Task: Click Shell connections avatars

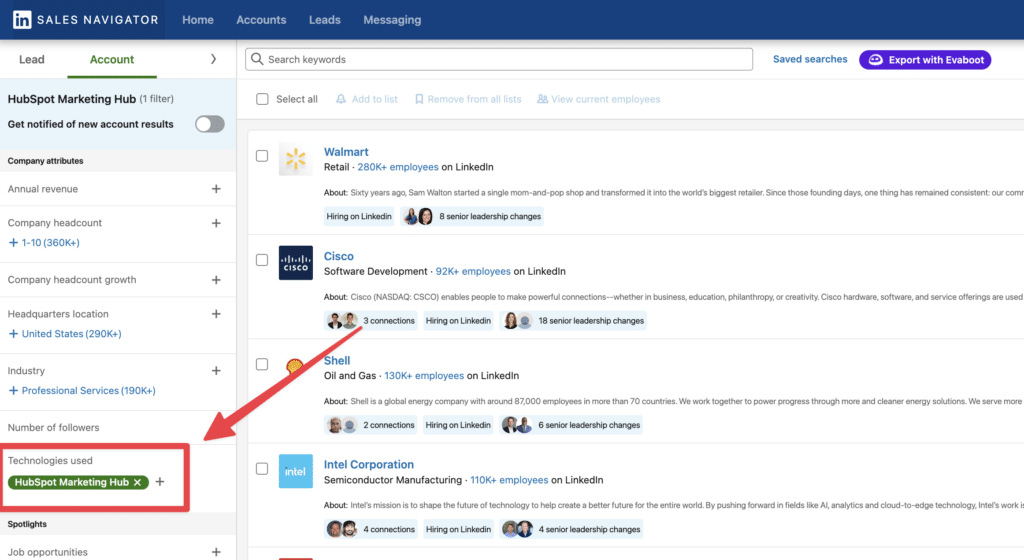Action: point(342,425)
